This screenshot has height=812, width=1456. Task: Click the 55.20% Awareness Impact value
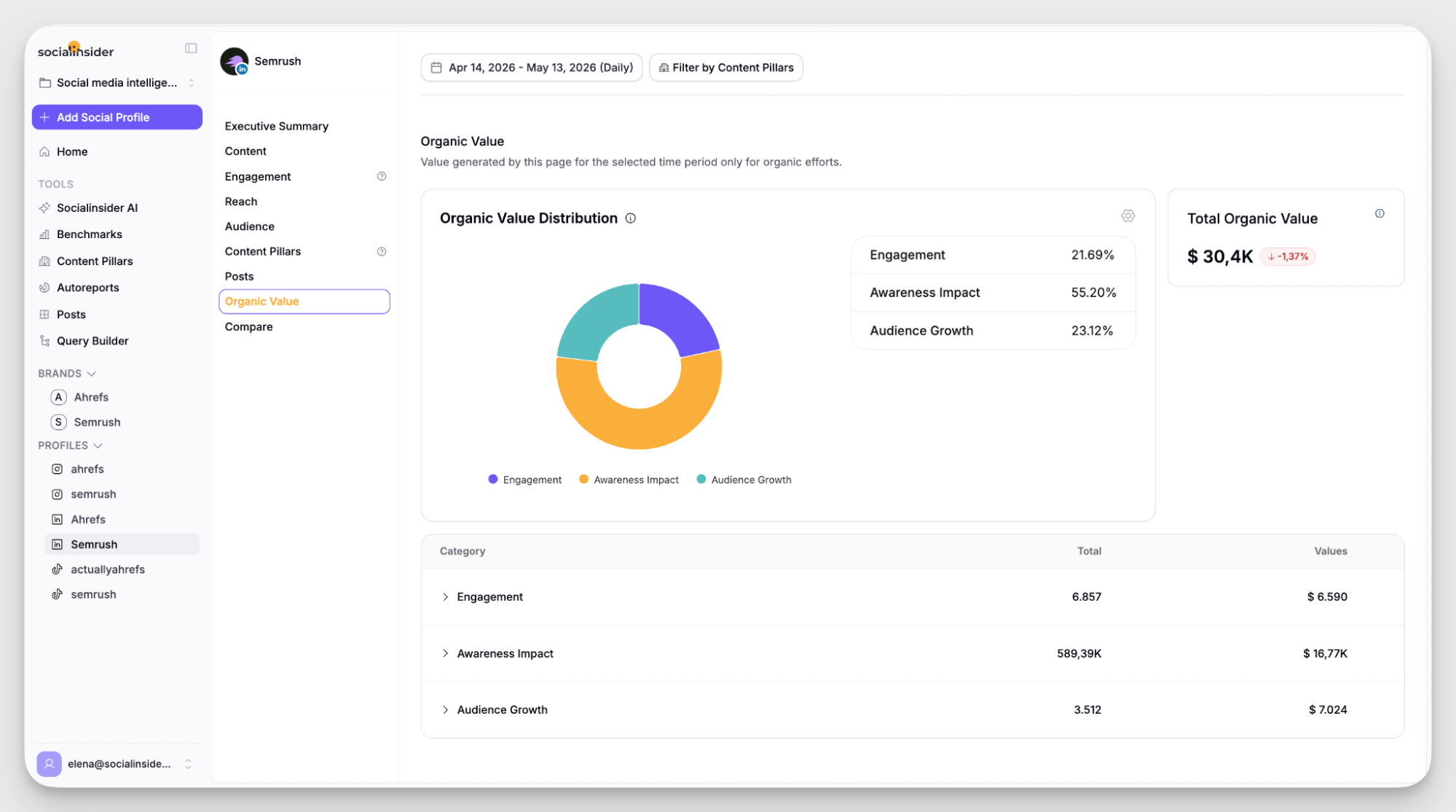point(1093,293)
